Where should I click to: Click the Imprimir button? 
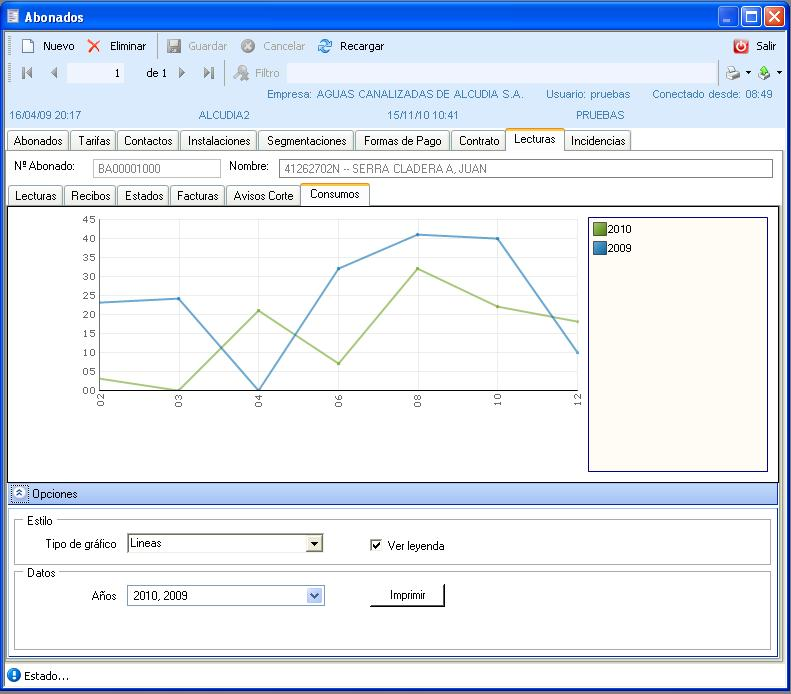(407, 595)
